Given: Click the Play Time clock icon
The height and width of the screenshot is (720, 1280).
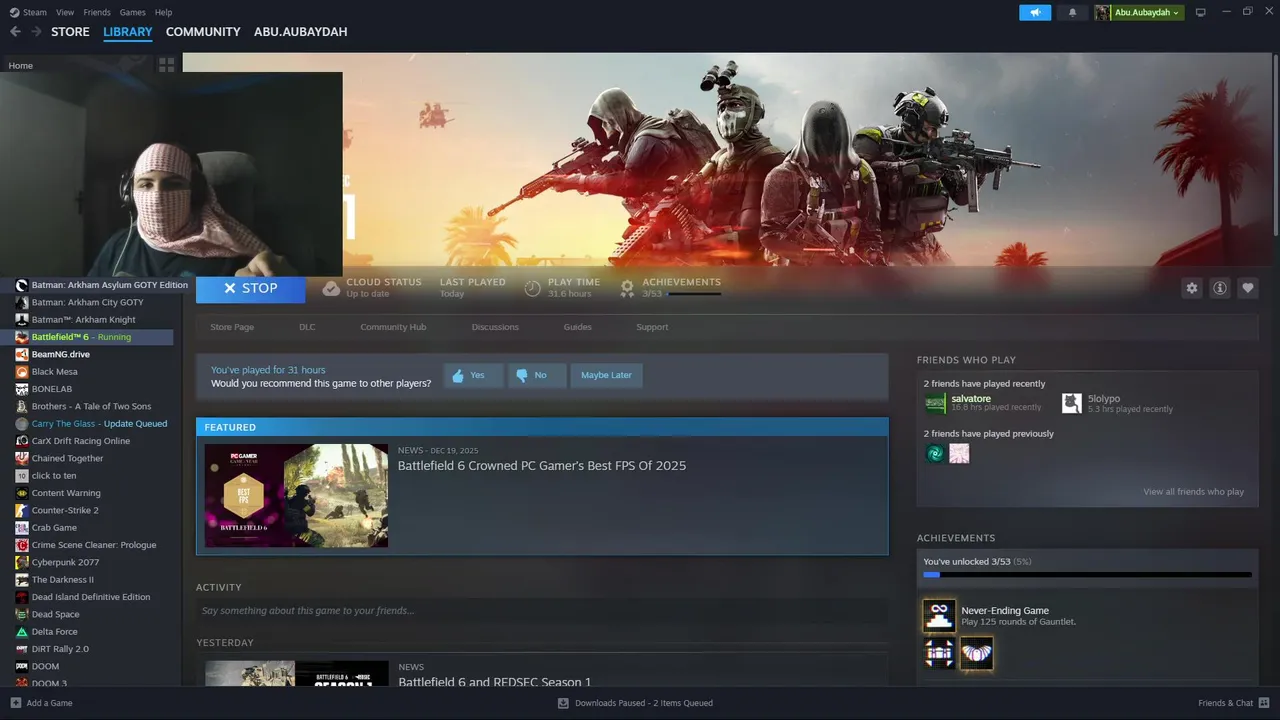Looking at the screenshot, I should coord(533,288).
